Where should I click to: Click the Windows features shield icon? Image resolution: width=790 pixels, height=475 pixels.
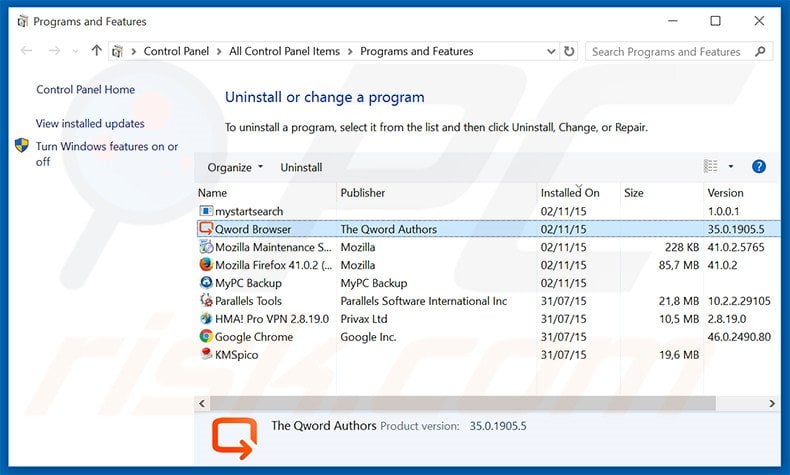(x=22, y=146)
